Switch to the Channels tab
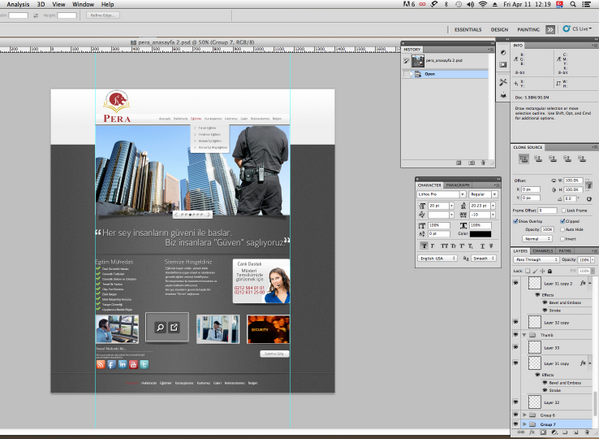Screen dimensions: 599x439 [542, 251]
